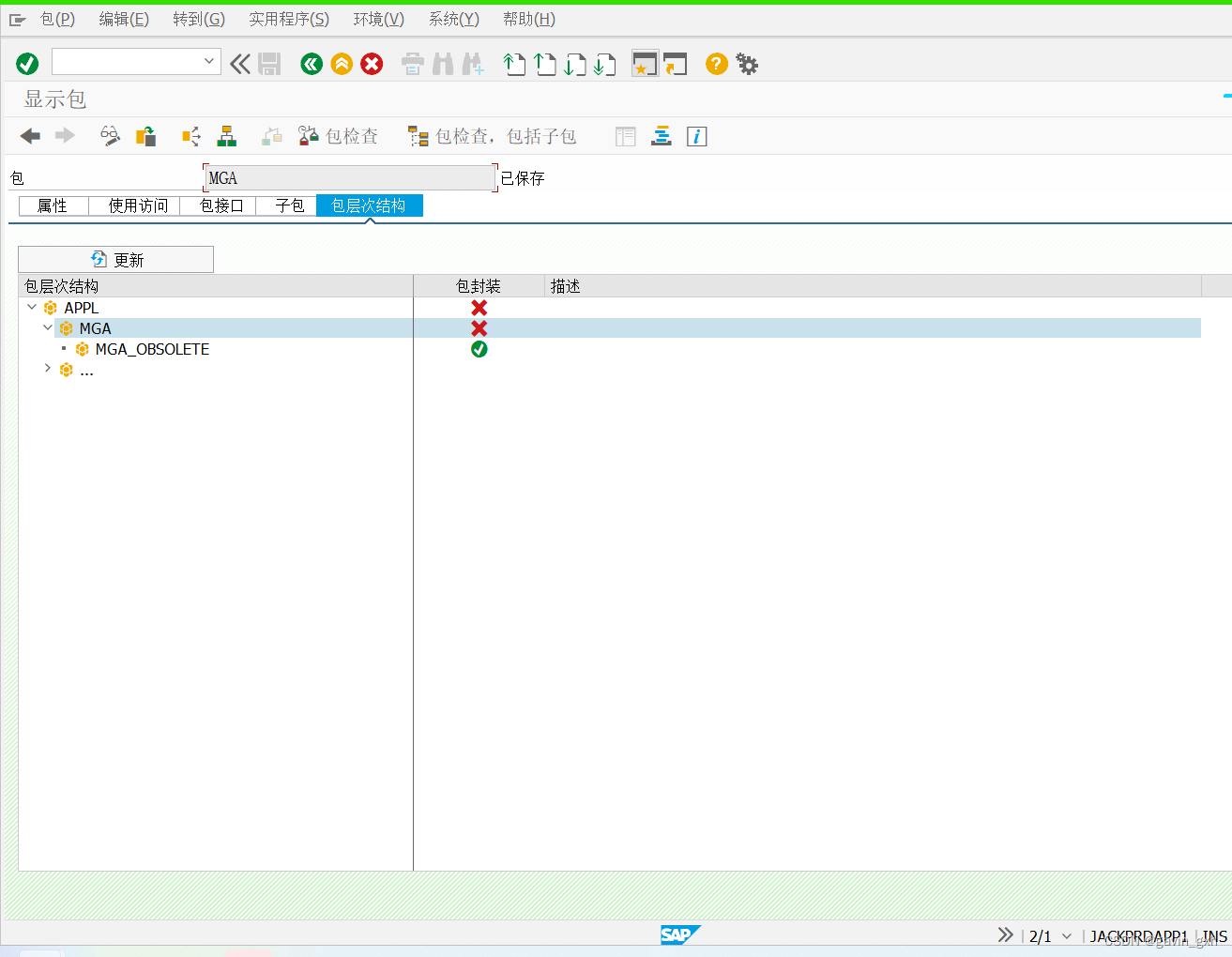
Task: Switch to the 子包 tab
Action: tap(286, 205)
